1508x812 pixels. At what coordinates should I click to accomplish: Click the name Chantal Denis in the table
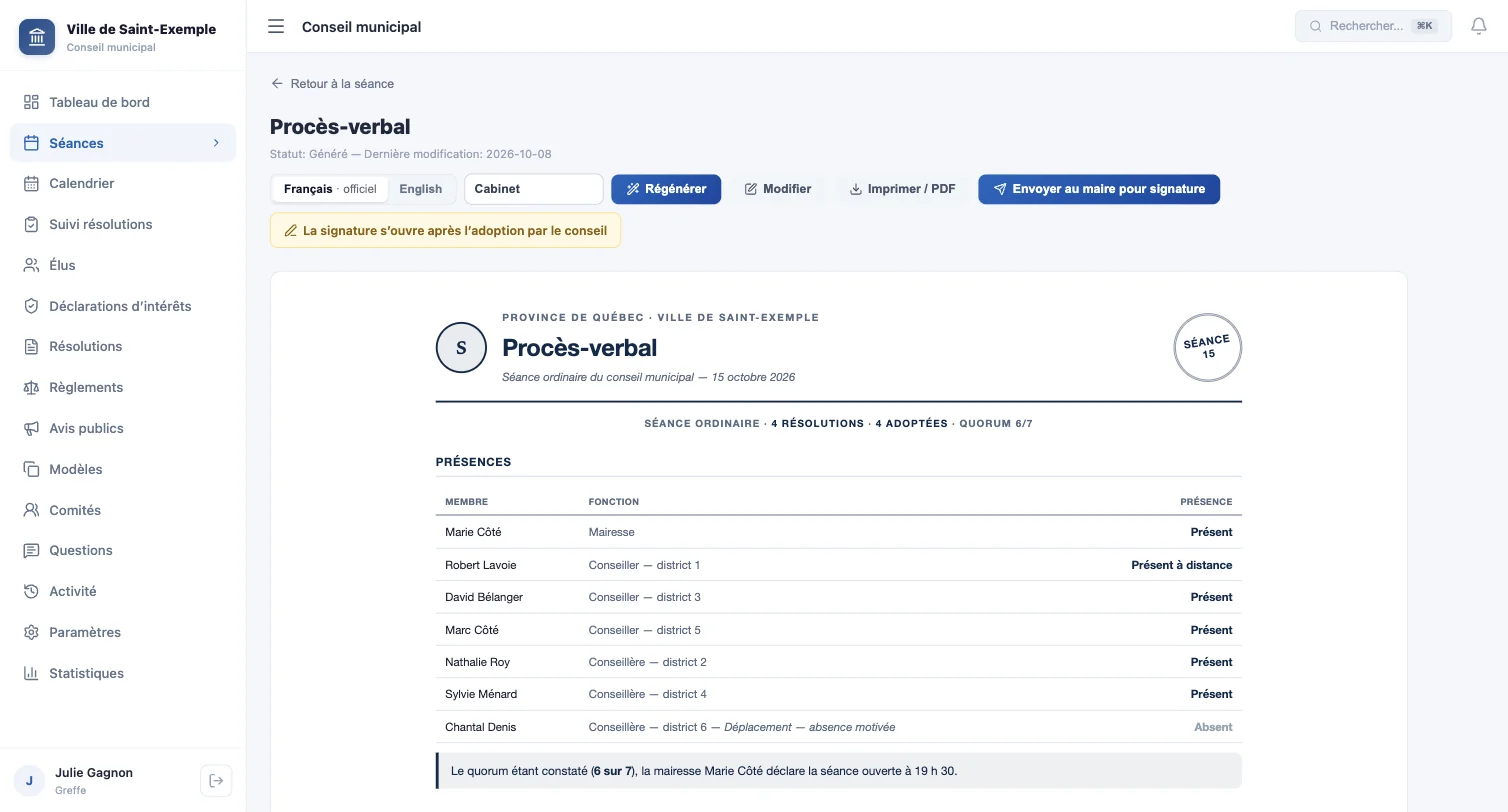coord(481,727)
